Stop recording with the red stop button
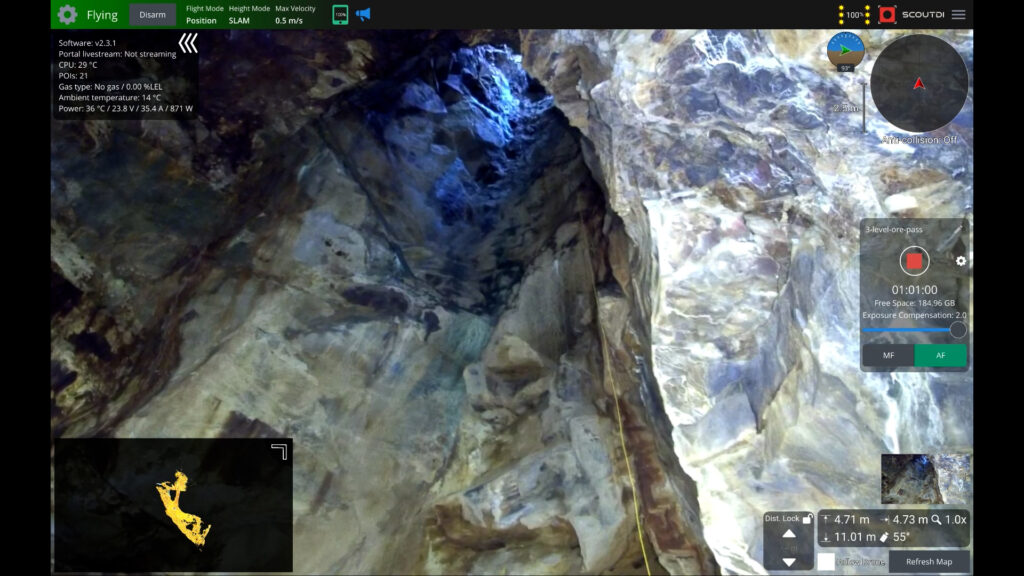The image size is (1024, 576). coord(914,261)
